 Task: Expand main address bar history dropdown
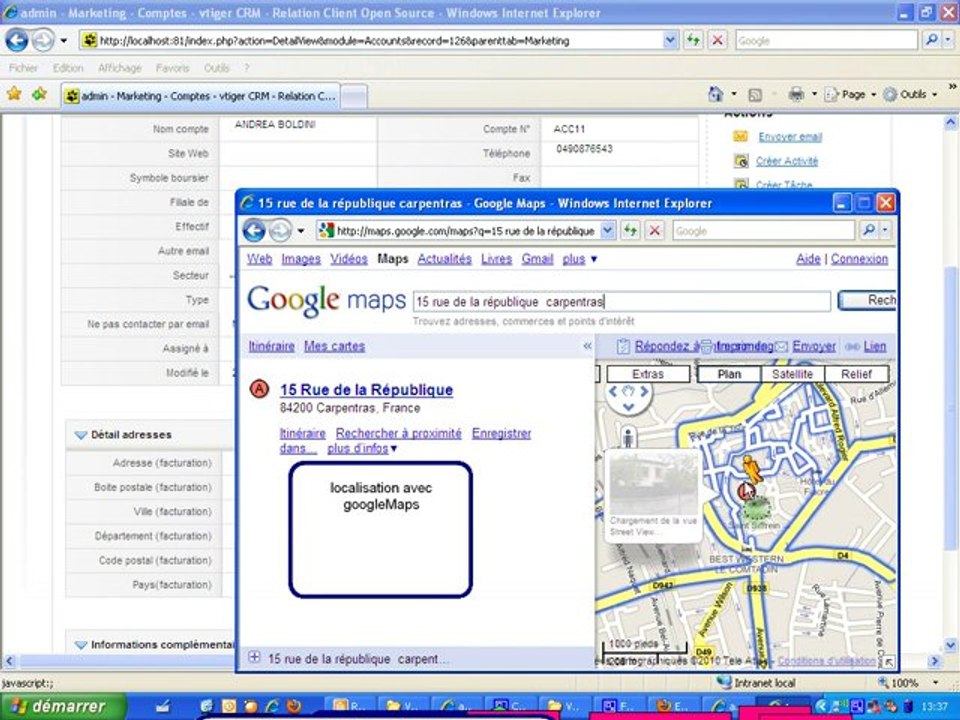click(670, 41)
